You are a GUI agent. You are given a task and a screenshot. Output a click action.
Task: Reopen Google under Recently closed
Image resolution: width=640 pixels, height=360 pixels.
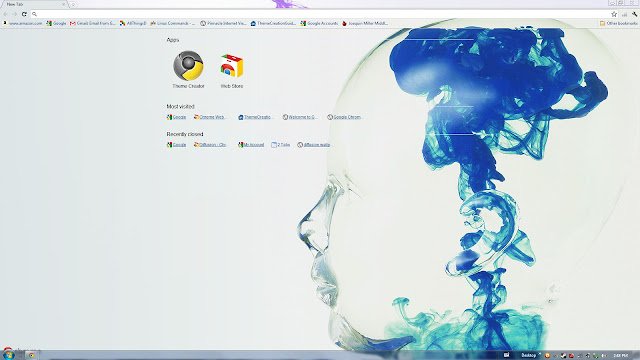coord(176,145)
